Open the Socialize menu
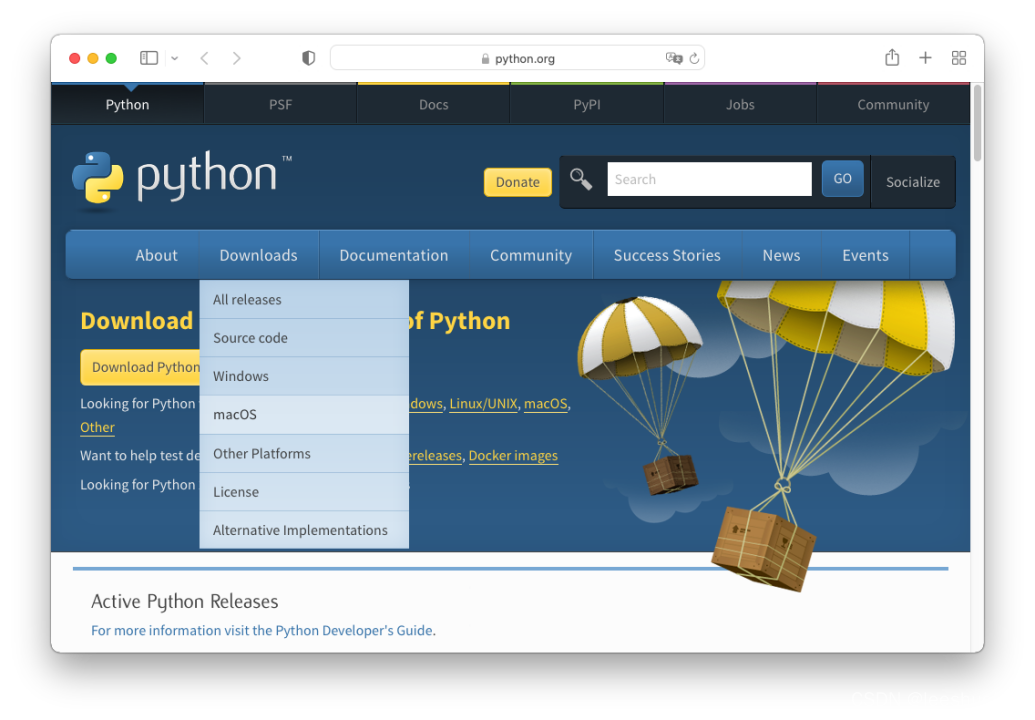This screenshot has height=720, width=1035. [913, 182]
